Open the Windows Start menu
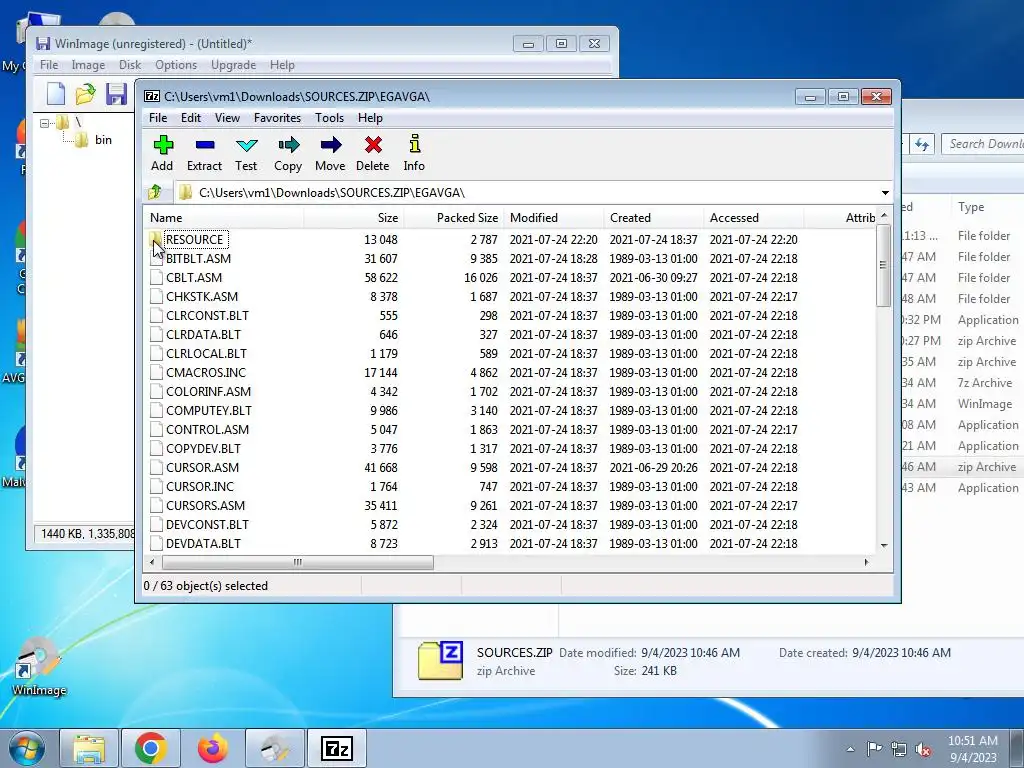The image size is (1024, 768). point(27,748)
